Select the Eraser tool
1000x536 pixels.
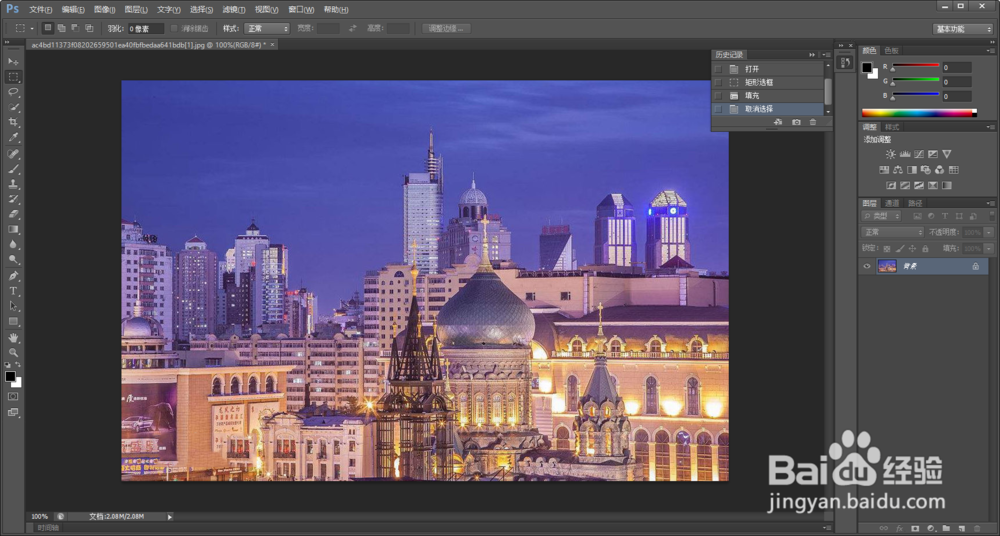[13, 214]
